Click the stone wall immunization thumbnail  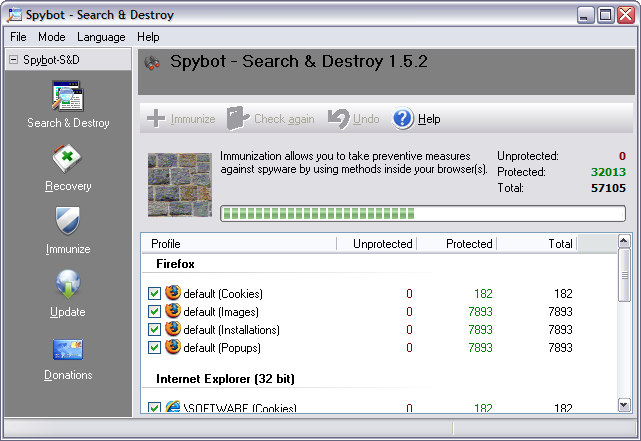(180, 185)
